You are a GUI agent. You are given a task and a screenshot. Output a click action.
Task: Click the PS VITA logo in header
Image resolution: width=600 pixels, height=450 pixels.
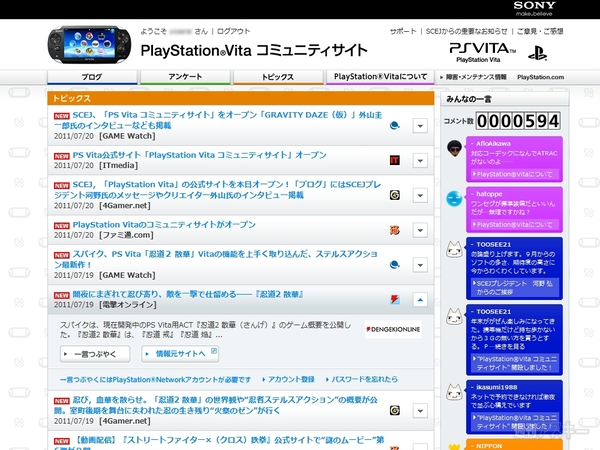[482, 52]
